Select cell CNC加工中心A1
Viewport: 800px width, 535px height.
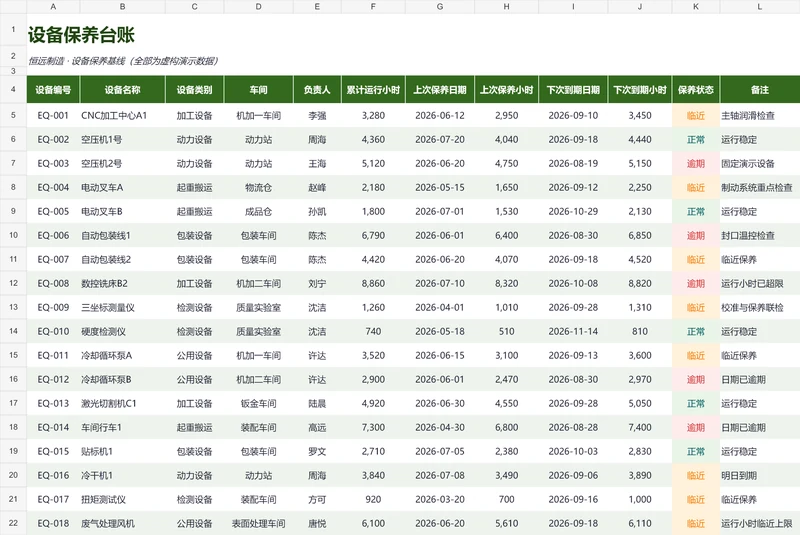point(122,115)
